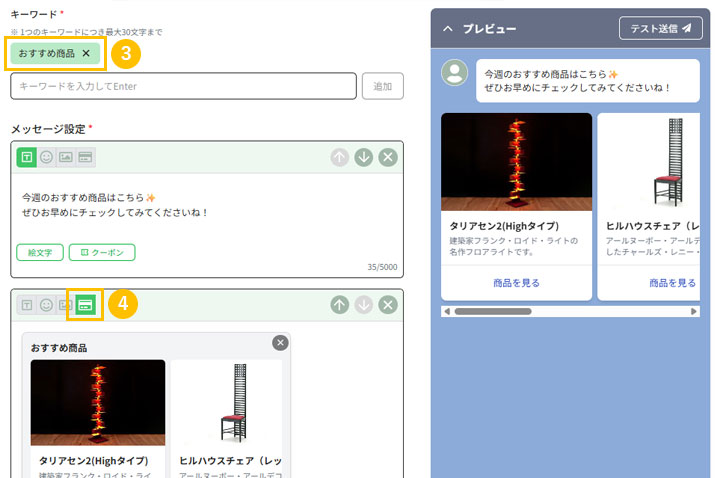
Task: Delete the second message block
Action: pos(388,305)
